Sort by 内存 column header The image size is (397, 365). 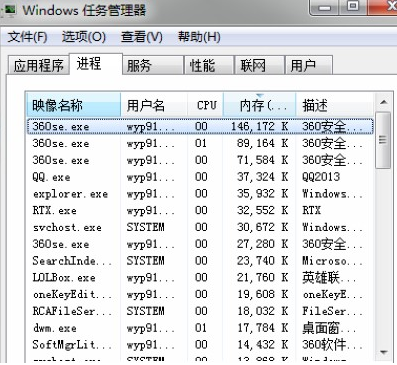pos(259,105)
